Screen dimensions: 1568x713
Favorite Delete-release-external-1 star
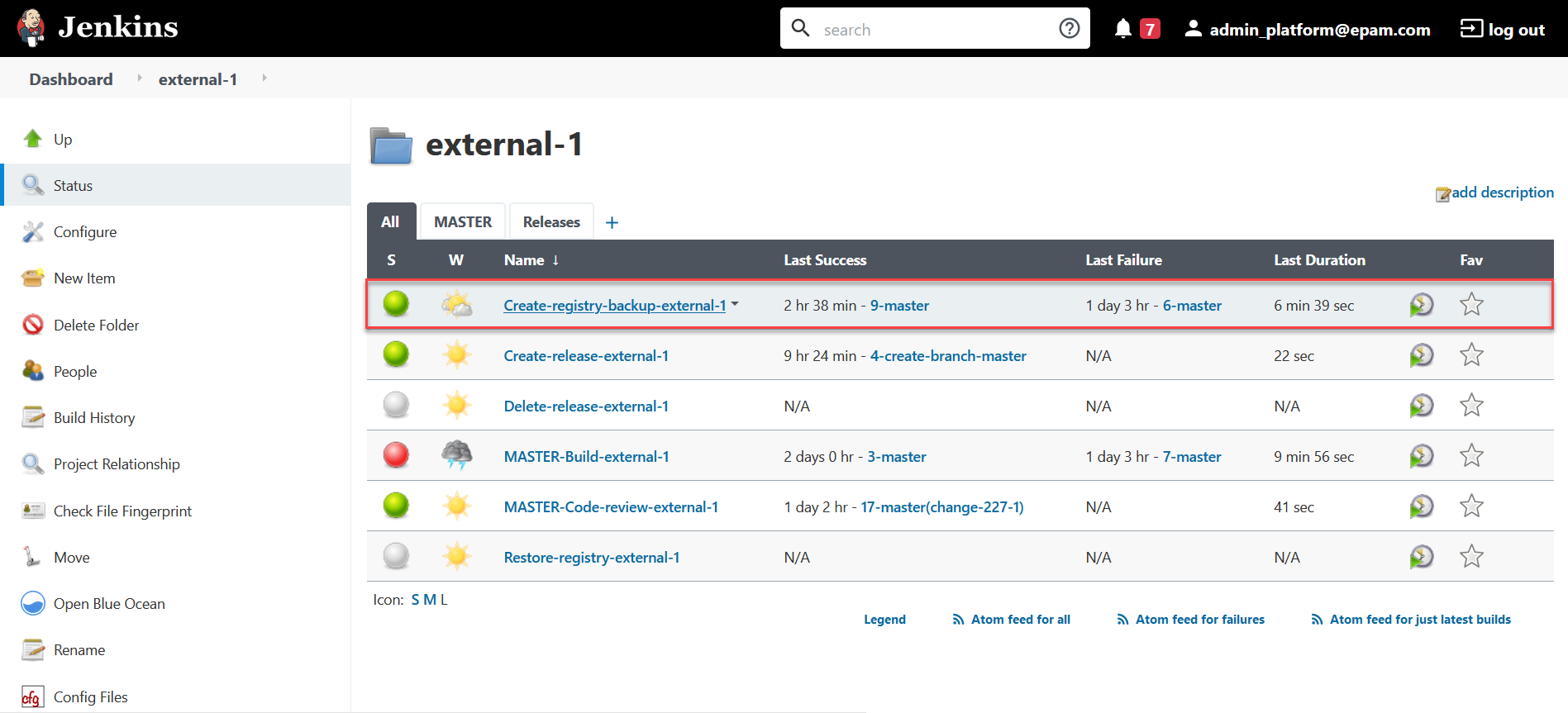1471,406
